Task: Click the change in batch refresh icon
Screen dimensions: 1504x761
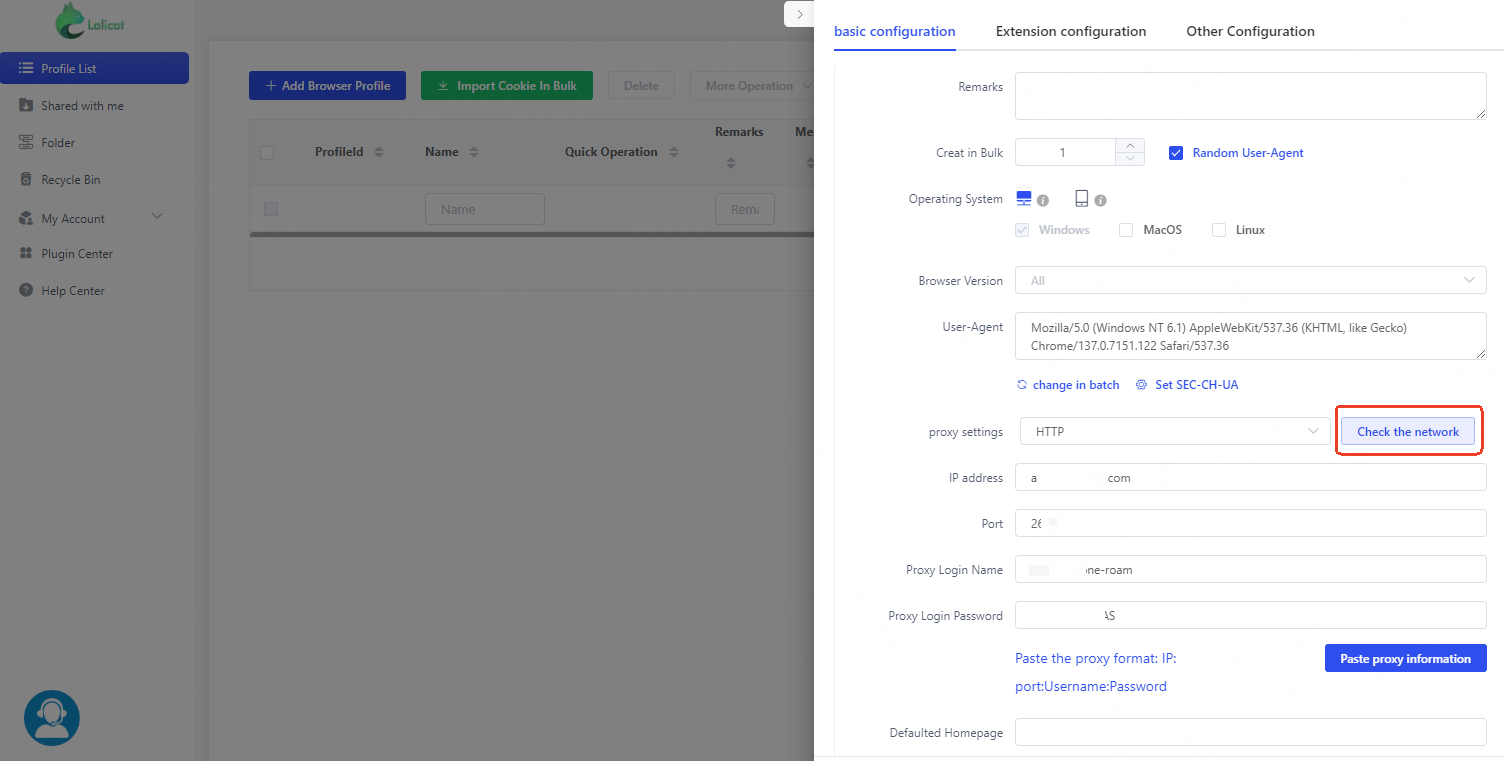Action: click(1021, 385)
